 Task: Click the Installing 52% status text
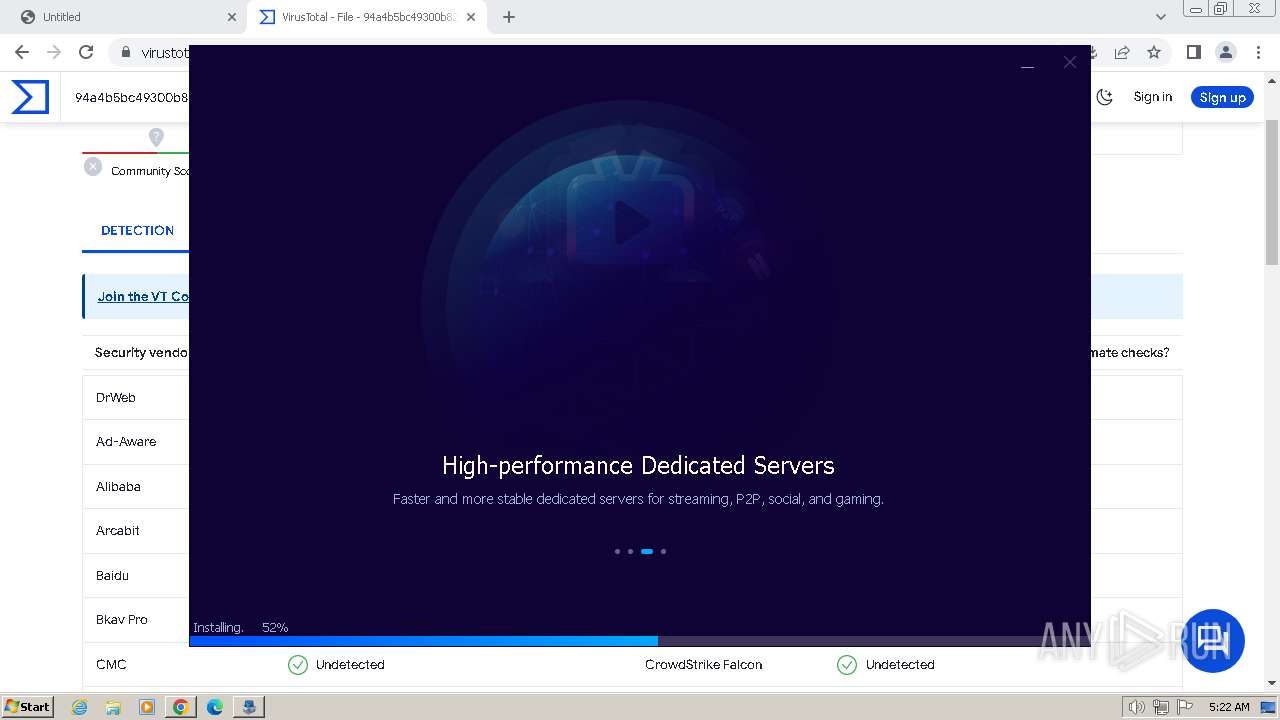pos(241,627)
